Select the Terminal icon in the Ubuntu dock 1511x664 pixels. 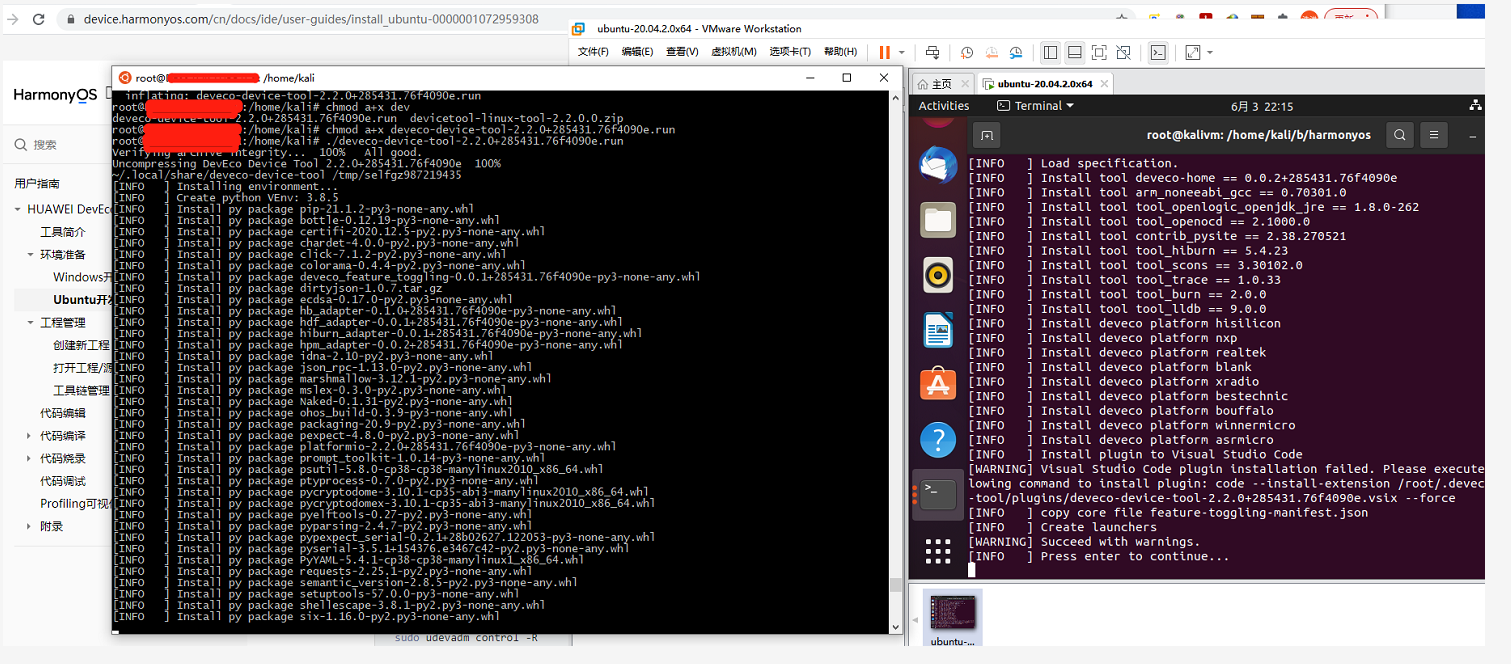point(938,494)
